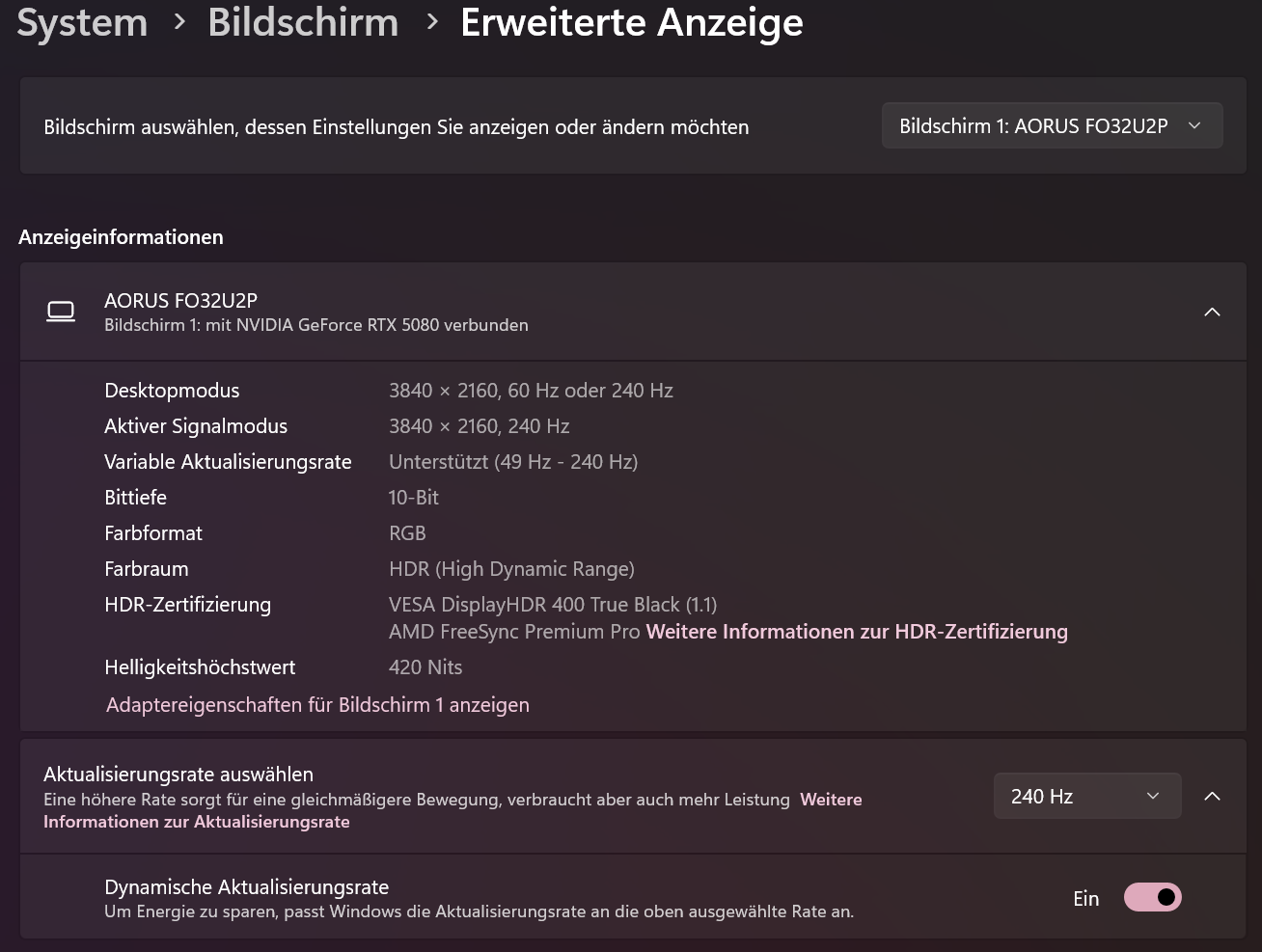Open the 240 Hz refresh rate dropdown
This screenshot has height=952, width=1262.
[1087, 796]
